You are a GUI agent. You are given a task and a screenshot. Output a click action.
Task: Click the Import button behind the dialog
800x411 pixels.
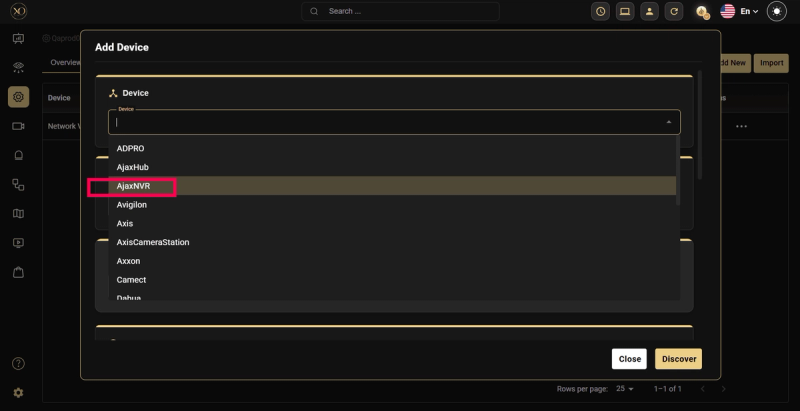[771, 63]
